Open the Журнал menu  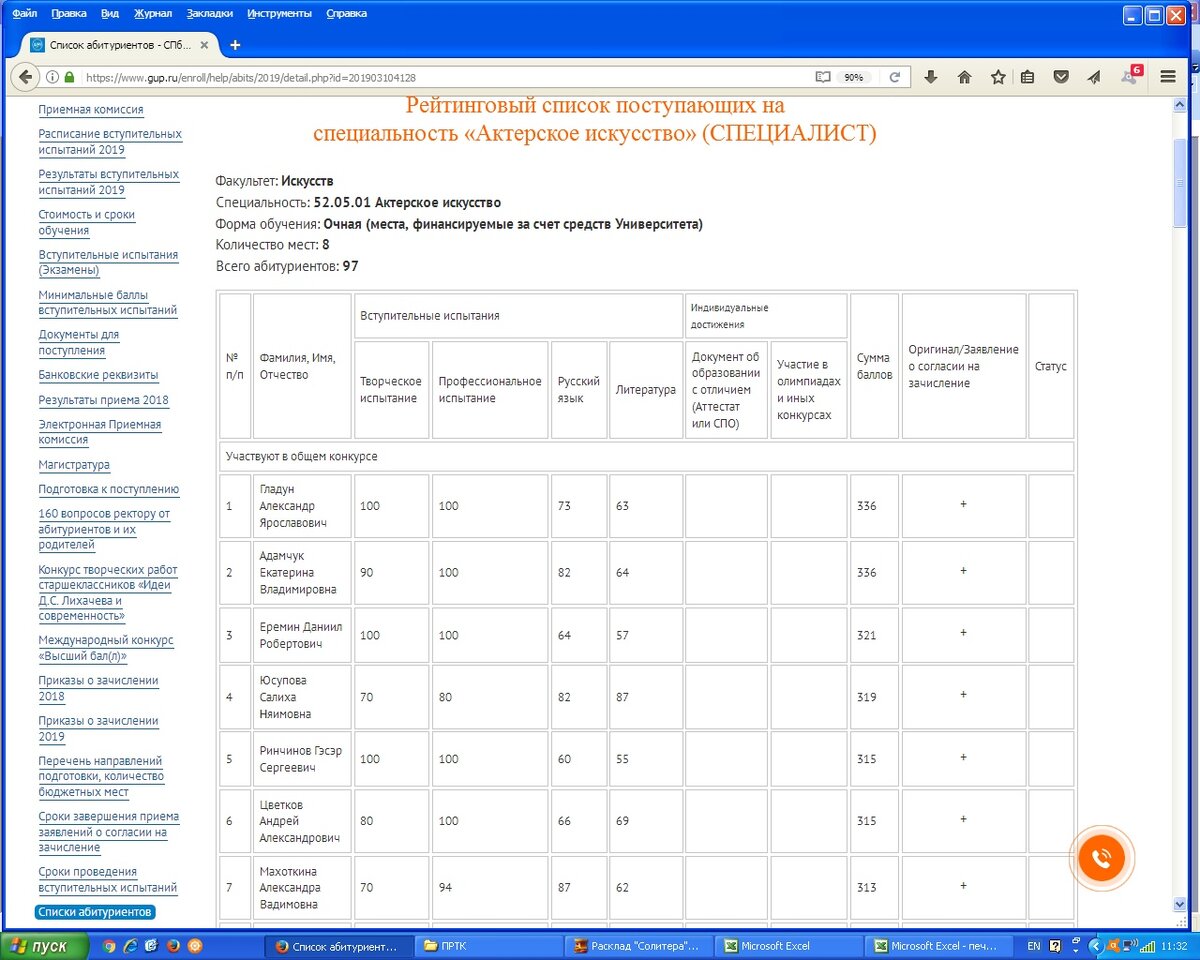tap(152, 13)
